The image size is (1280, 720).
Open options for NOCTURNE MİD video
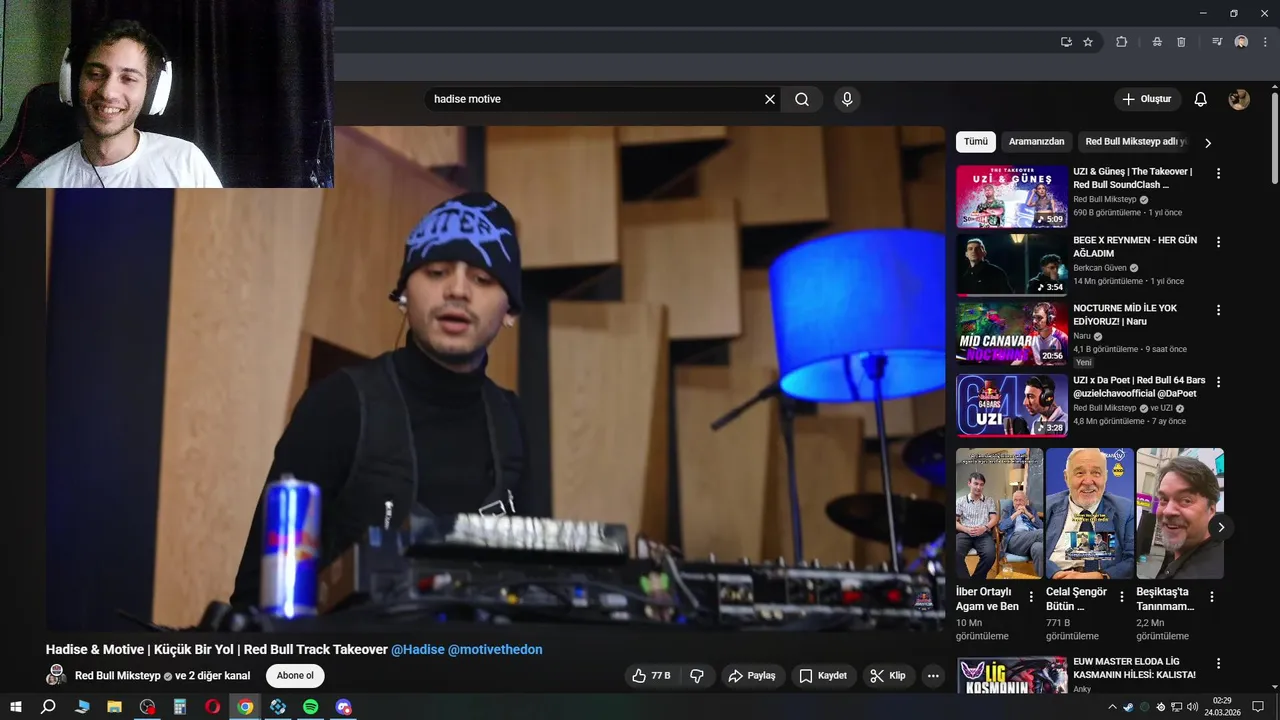coord(1218,310)
